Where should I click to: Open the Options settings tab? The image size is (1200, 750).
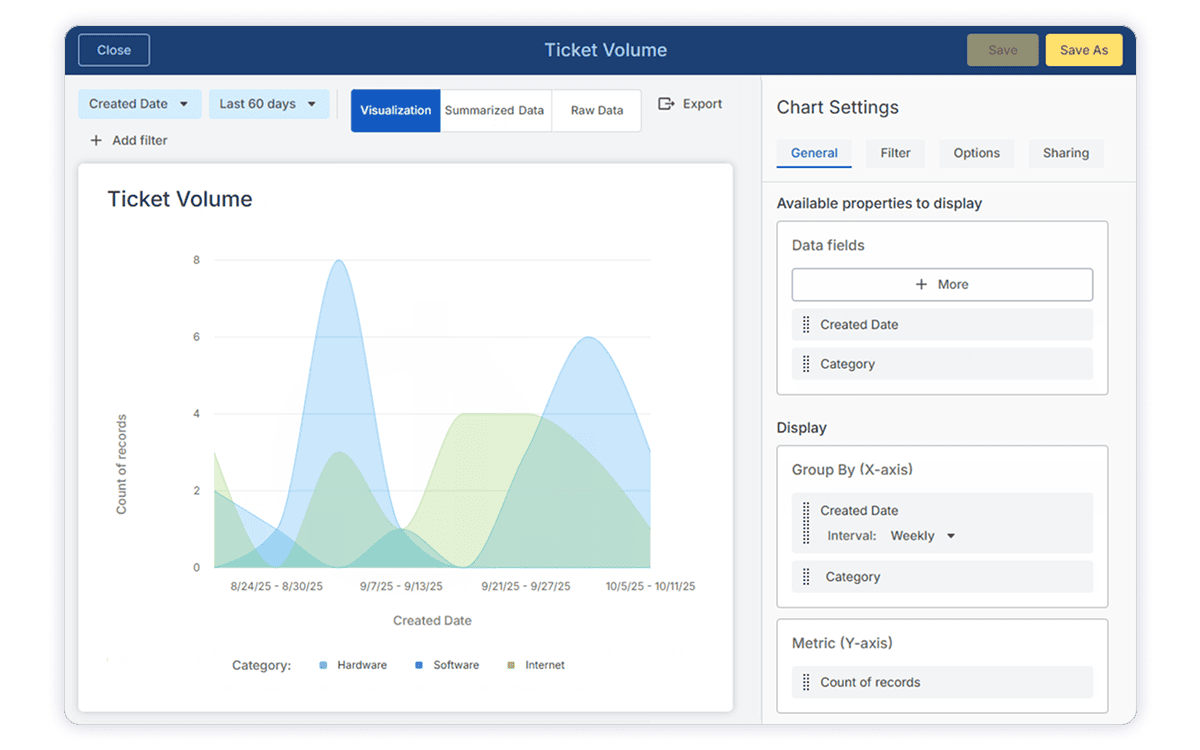(x=977, y=153)
